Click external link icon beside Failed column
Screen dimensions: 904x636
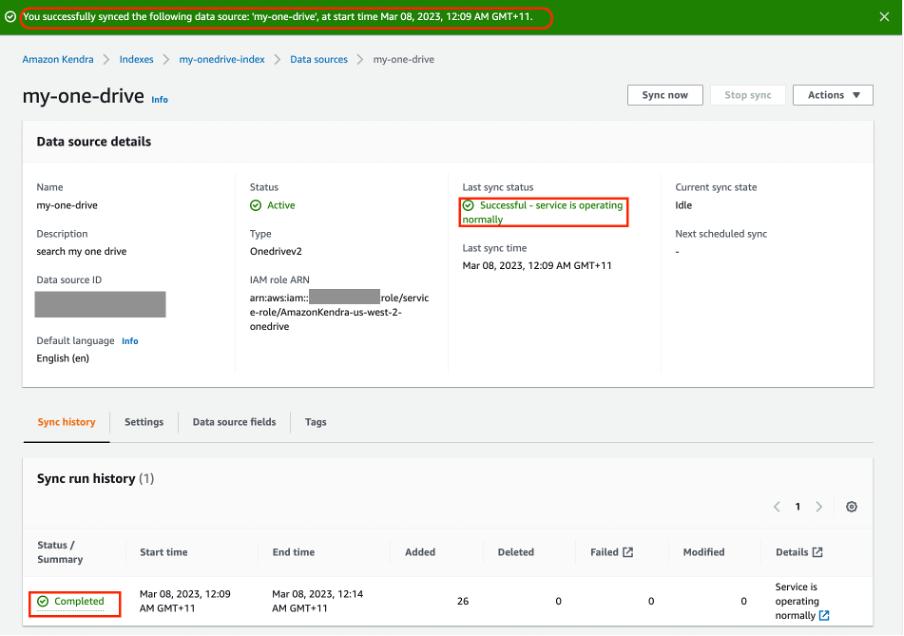point(628,552)
